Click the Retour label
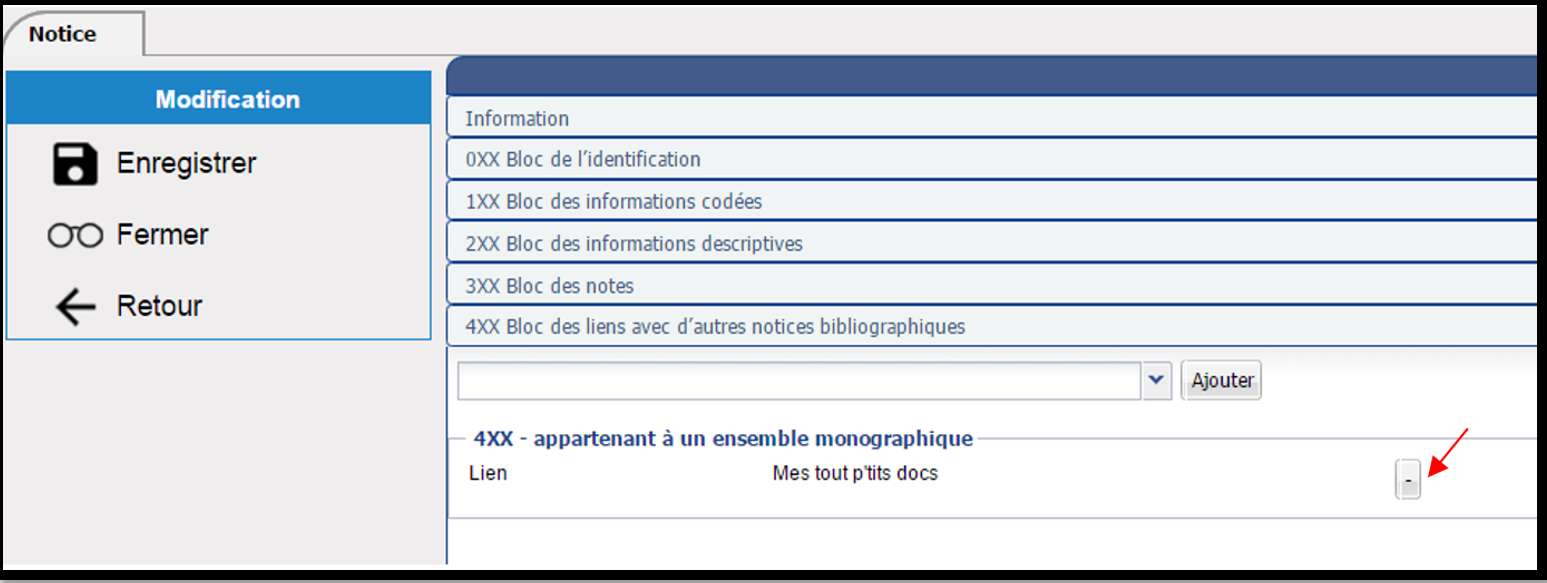This screenshot has height=583, width=1547. 160,306
